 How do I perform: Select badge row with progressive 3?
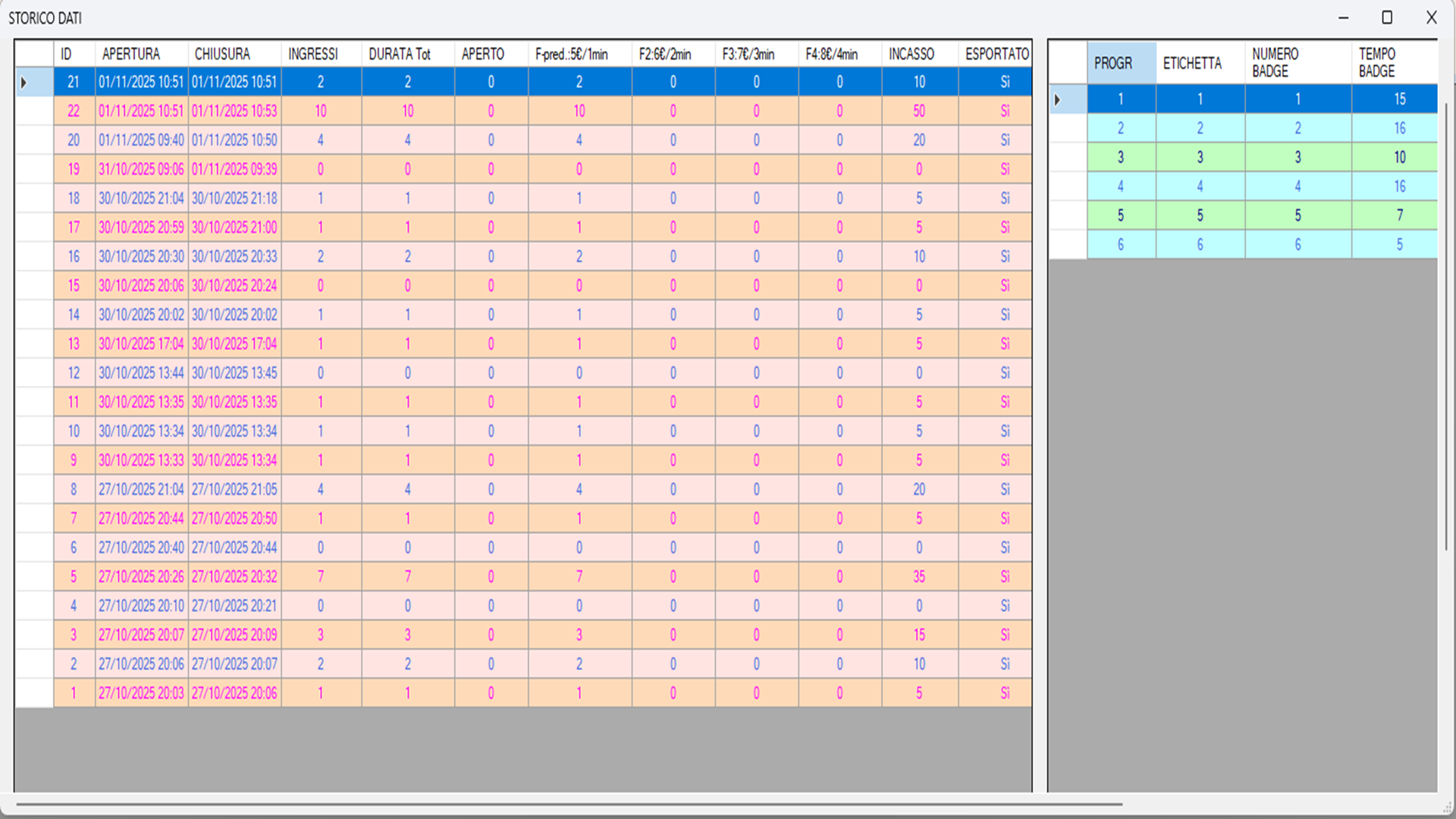click(x=1121, y=157)
